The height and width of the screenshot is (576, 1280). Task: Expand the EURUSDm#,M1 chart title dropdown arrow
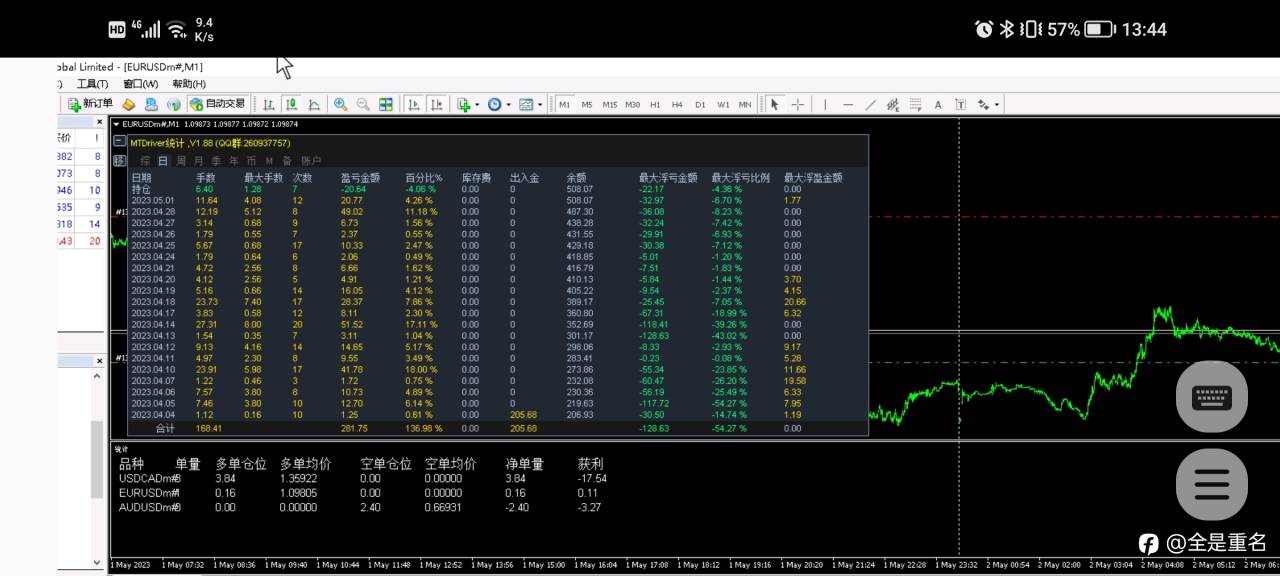116,124
